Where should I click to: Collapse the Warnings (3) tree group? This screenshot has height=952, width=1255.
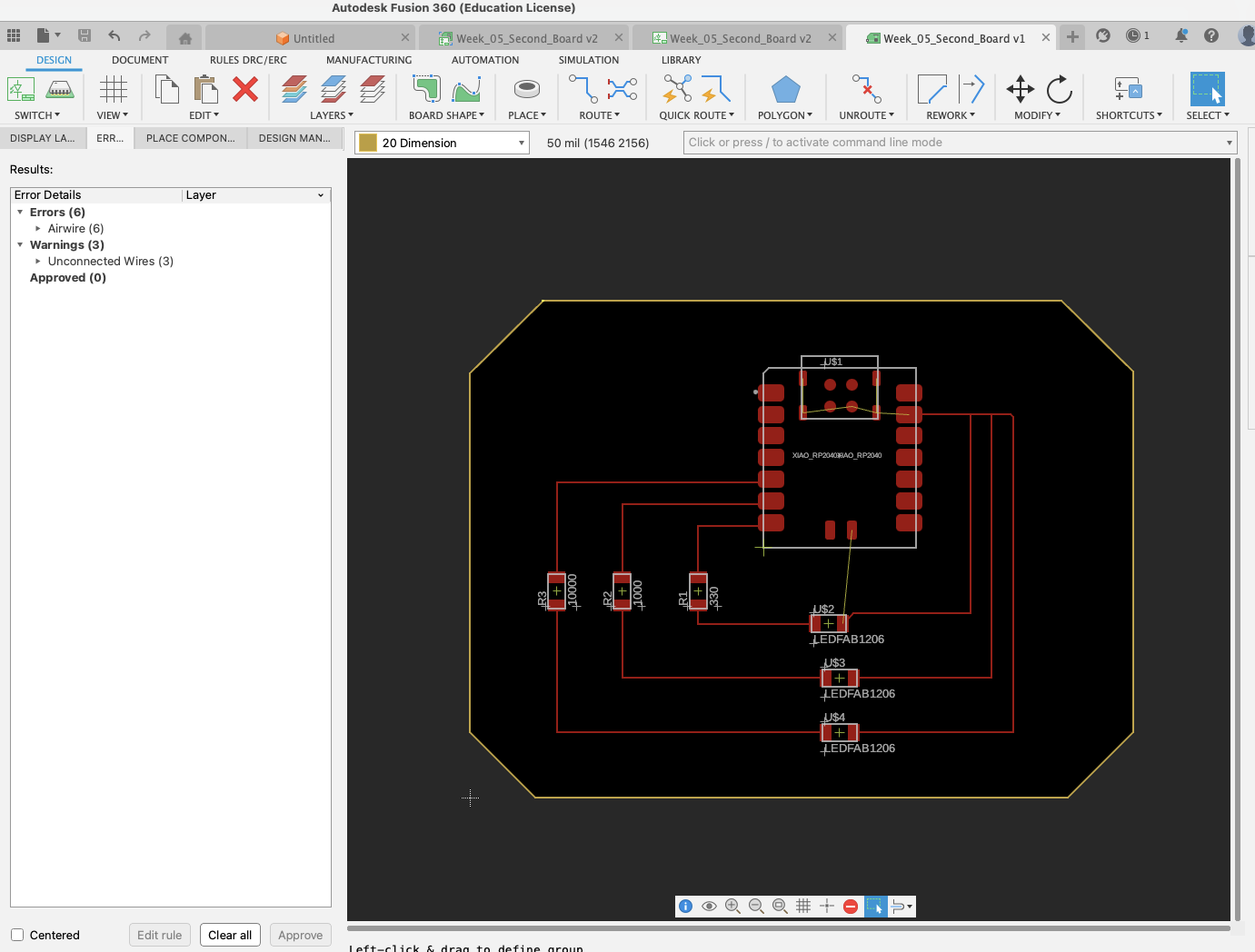click(20, 245)
